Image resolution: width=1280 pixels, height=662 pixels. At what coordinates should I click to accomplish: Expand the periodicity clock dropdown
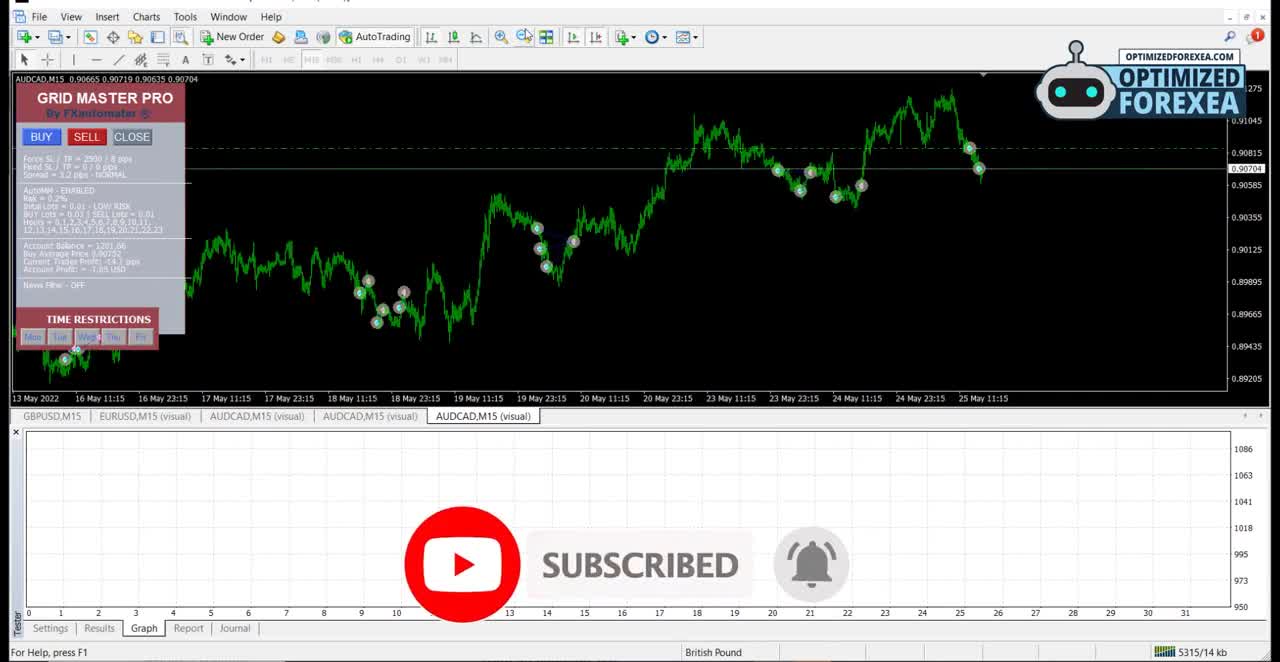point(665,38)
